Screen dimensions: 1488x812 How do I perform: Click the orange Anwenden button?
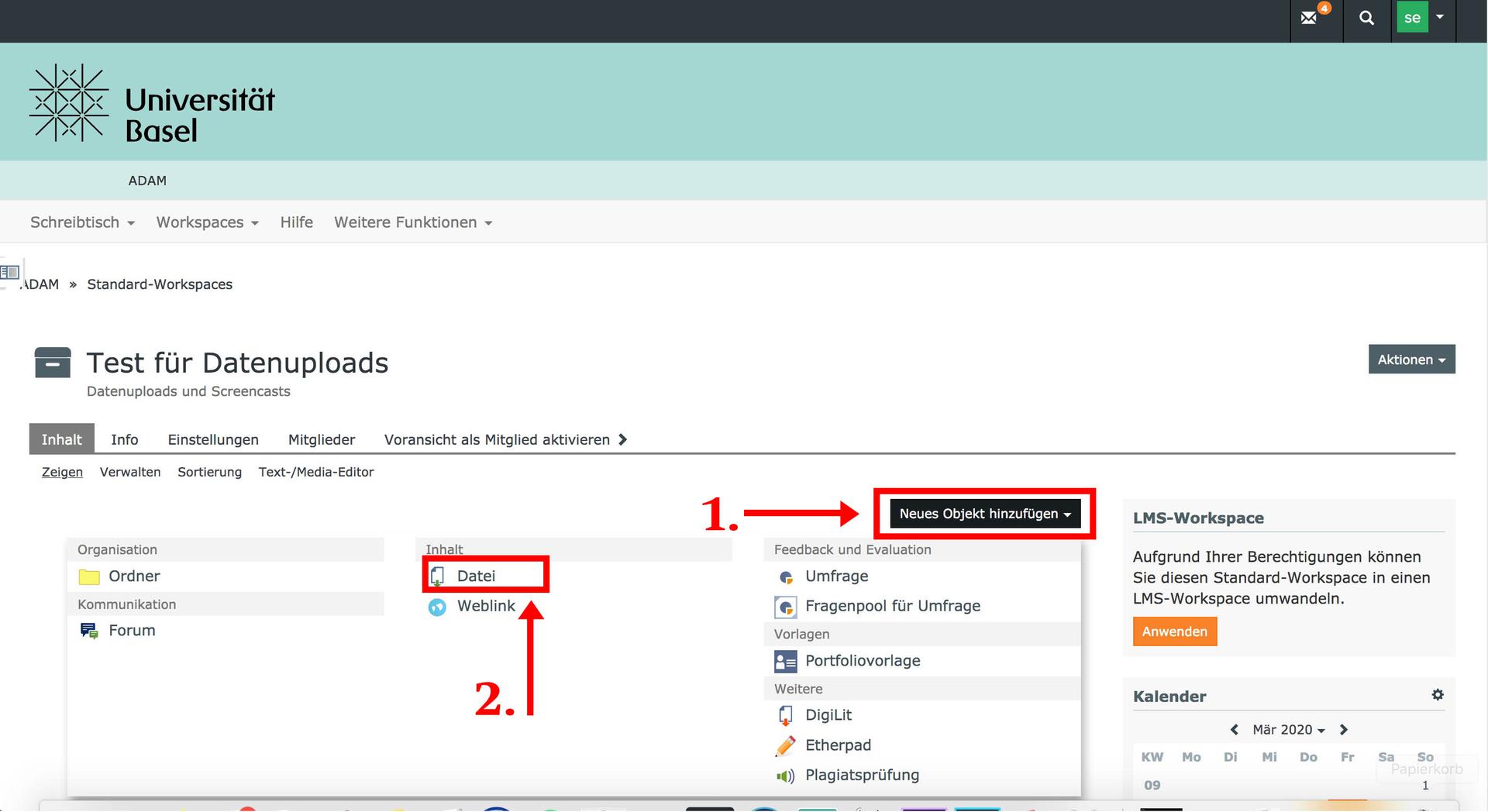tap(1174, 631)
